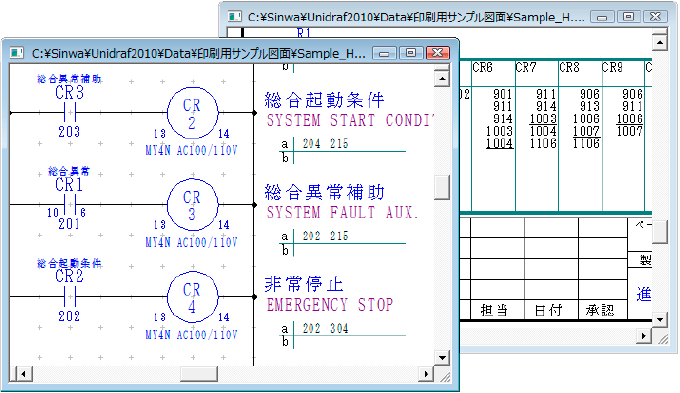This screenshot has height=393, width=680.
Task: Select the CR4 relay coil symbol
Action: tap(193, 297)
